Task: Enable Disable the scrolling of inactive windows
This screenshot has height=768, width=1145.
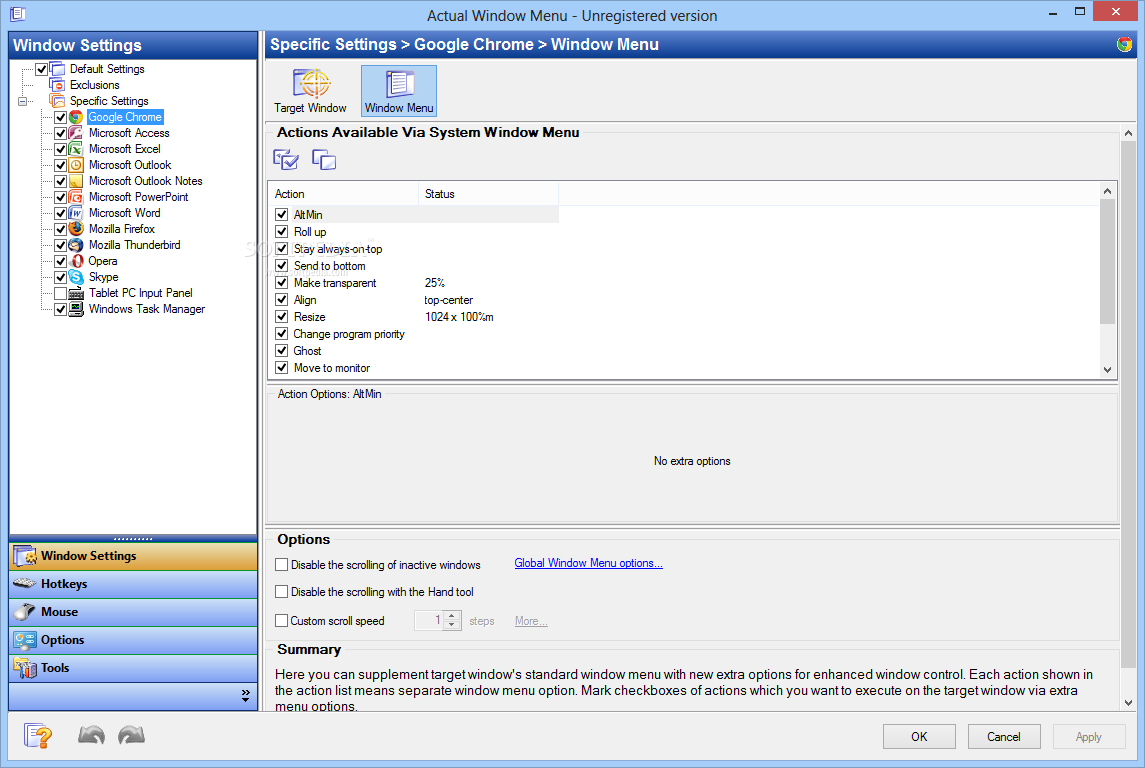Action: point(281,564)
